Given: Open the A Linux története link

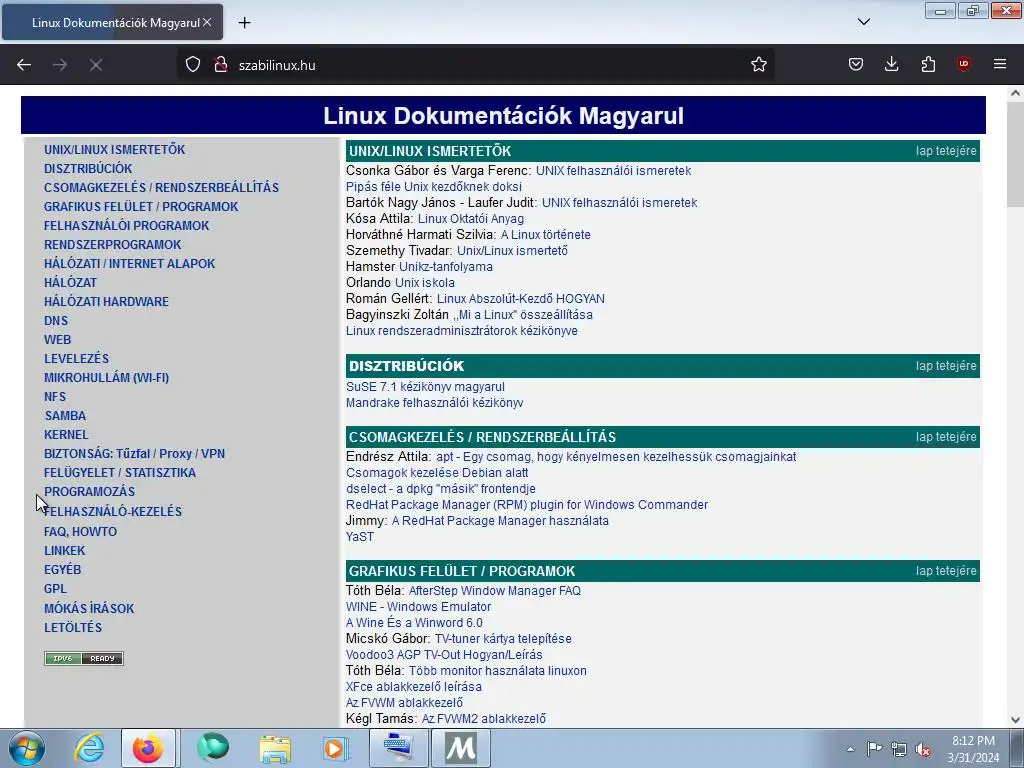Looking at the screenshot, I should tap(545, 234).
